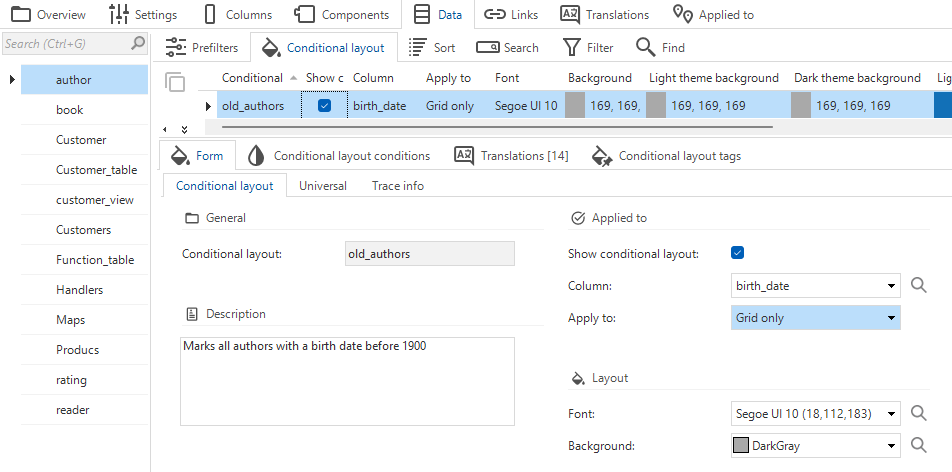Viewport: 952px width, 472px height.
Task: Look up Column with magnifier button
Action: pos(919,285)
